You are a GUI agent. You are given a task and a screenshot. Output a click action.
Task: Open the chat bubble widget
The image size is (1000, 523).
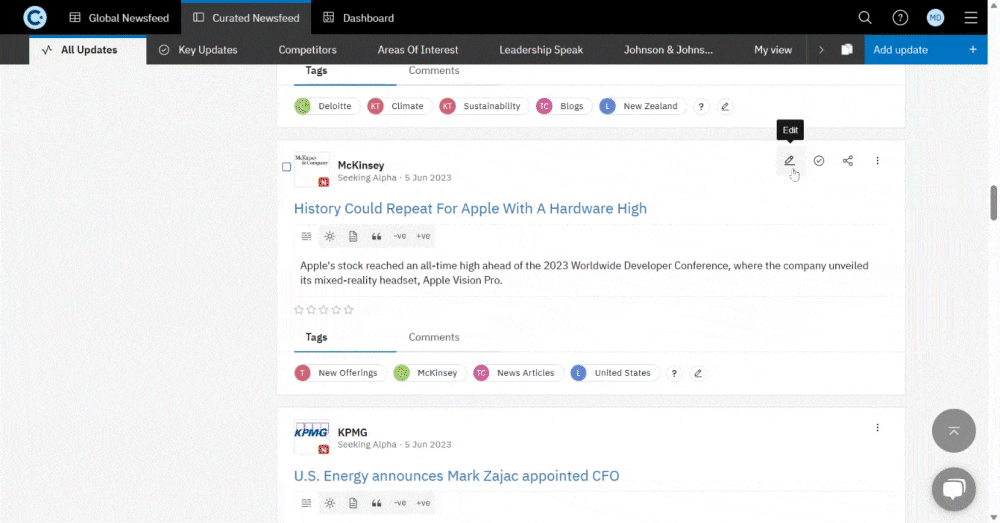tap(953, 489)
